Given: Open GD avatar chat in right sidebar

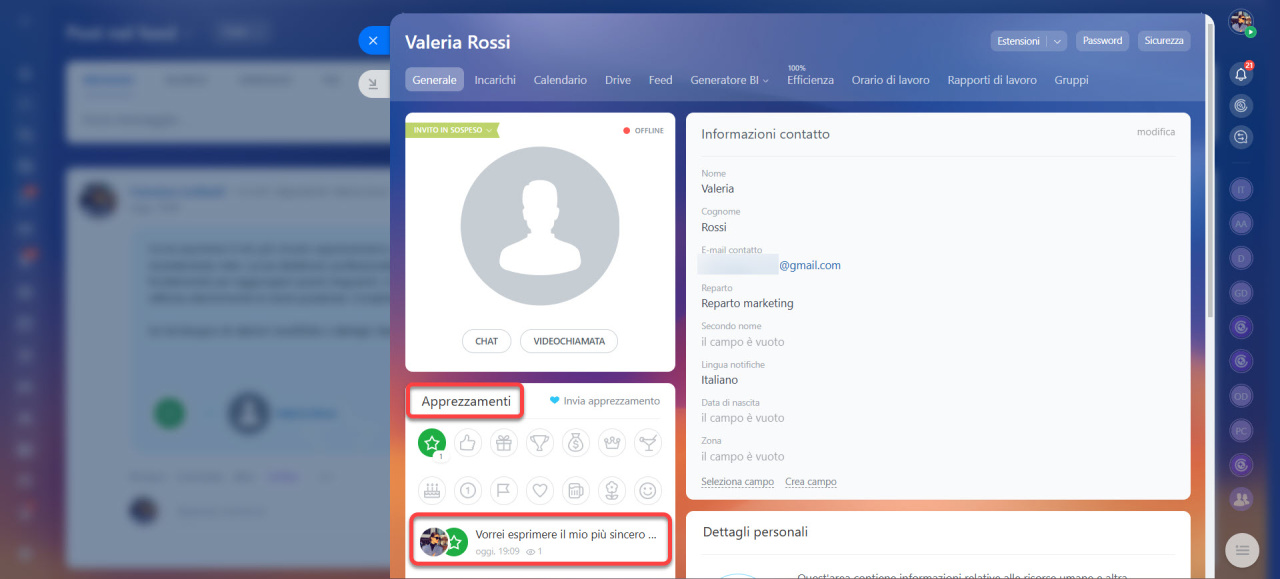Looking at the screenshot, I should [1242, 293].
